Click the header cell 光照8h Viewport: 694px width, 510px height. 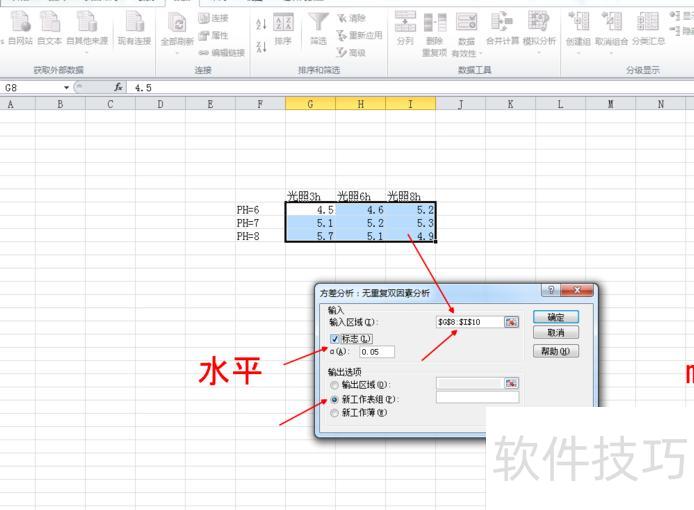[410, 196]
